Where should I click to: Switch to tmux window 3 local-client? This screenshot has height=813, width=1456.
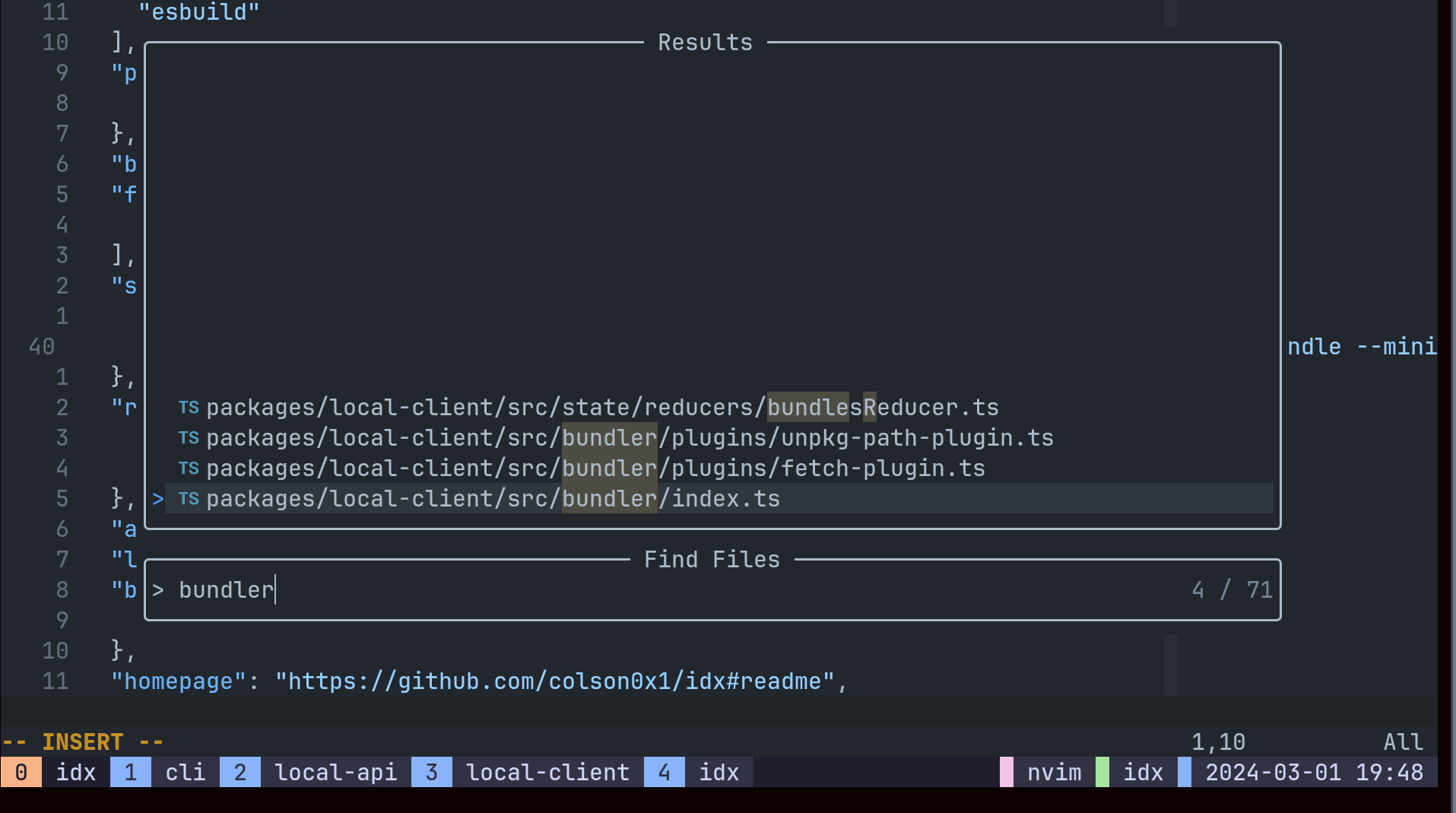528,772
